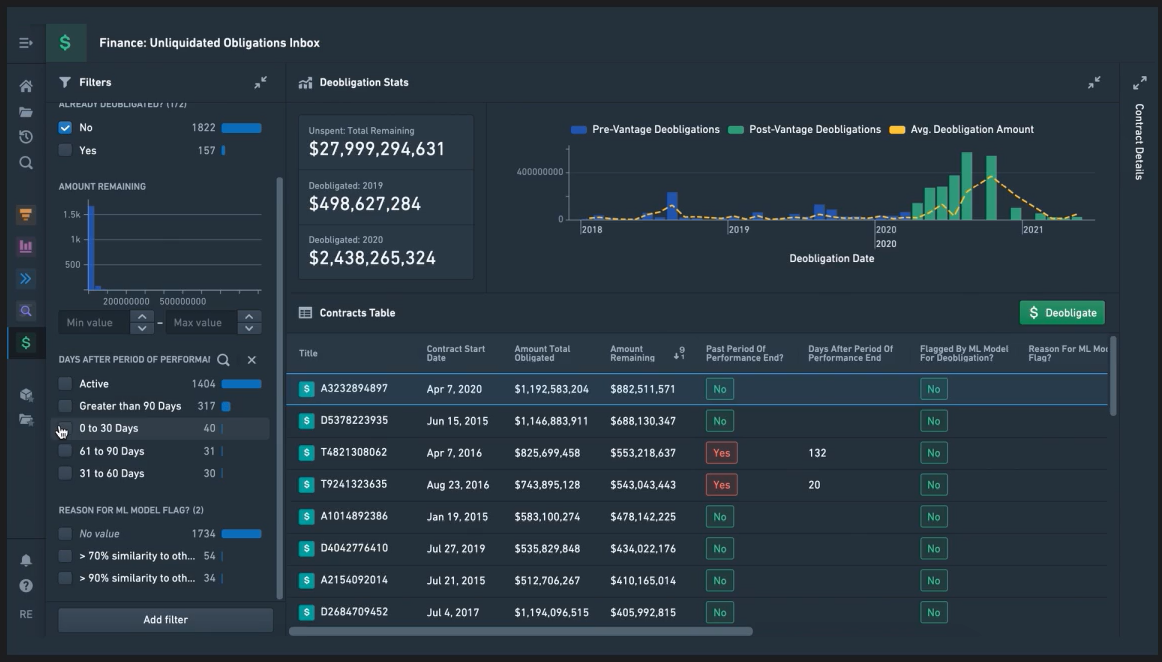This screenshot has height=662, width=1162.
Task: Click the green Deobligate button
Action: (1062, 313)
